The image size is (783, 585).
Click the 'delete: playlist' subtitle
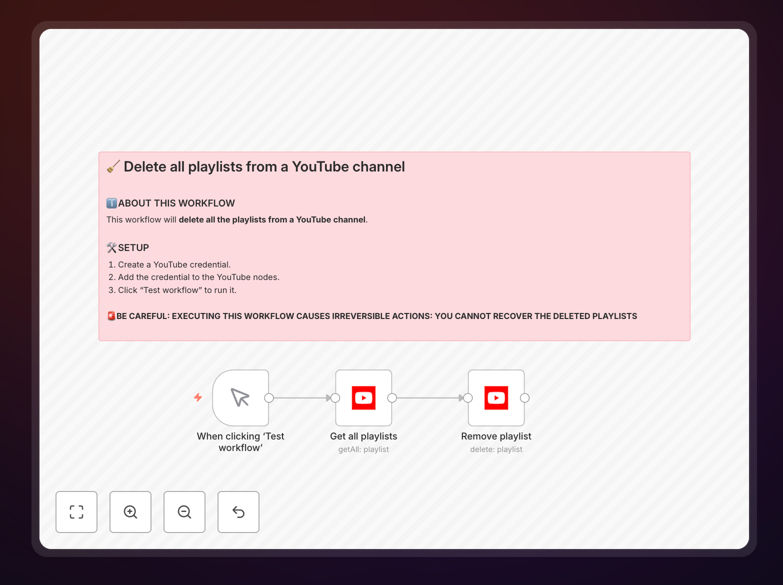pos(496,450)
